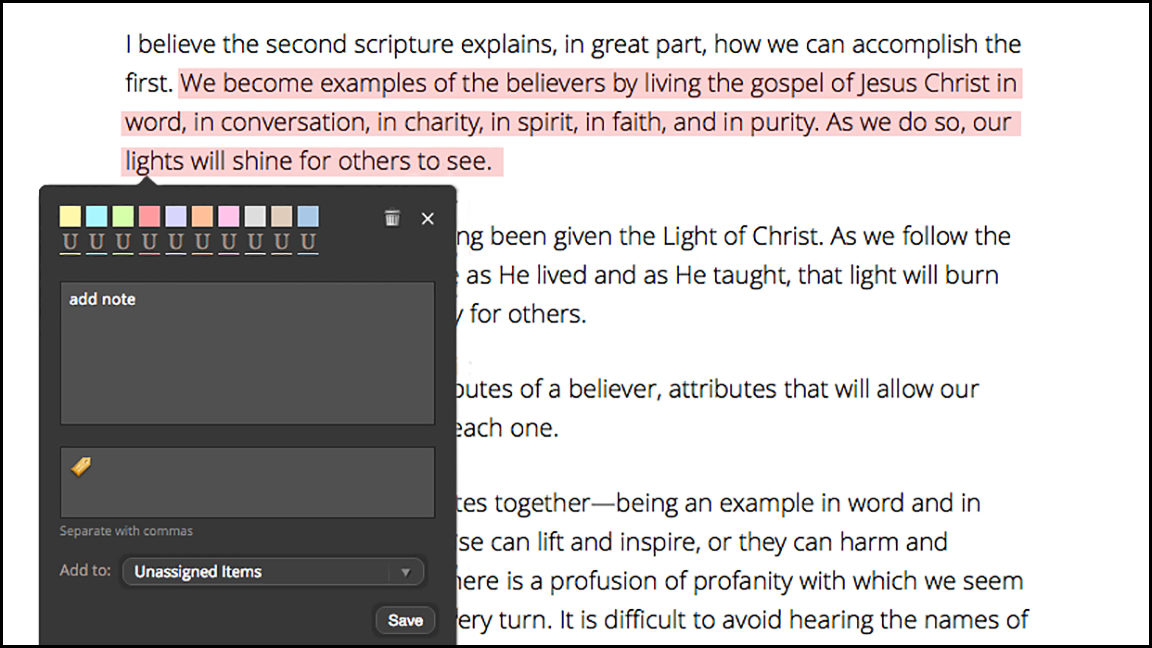
Task: Apply red underline style
Action: (x=149, y=242)
